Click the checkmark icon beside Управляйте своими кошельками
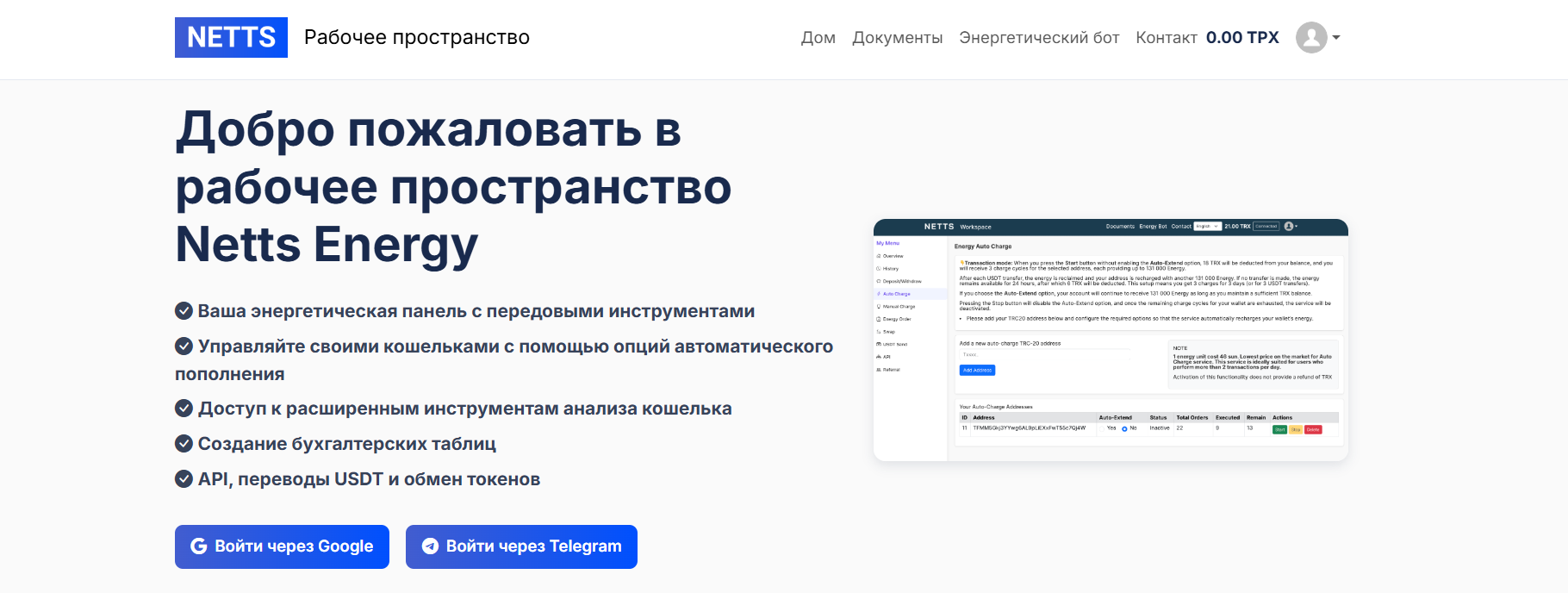Image resolution: width=1568 pixels, height=593 pixels. (x=184, y=346)
